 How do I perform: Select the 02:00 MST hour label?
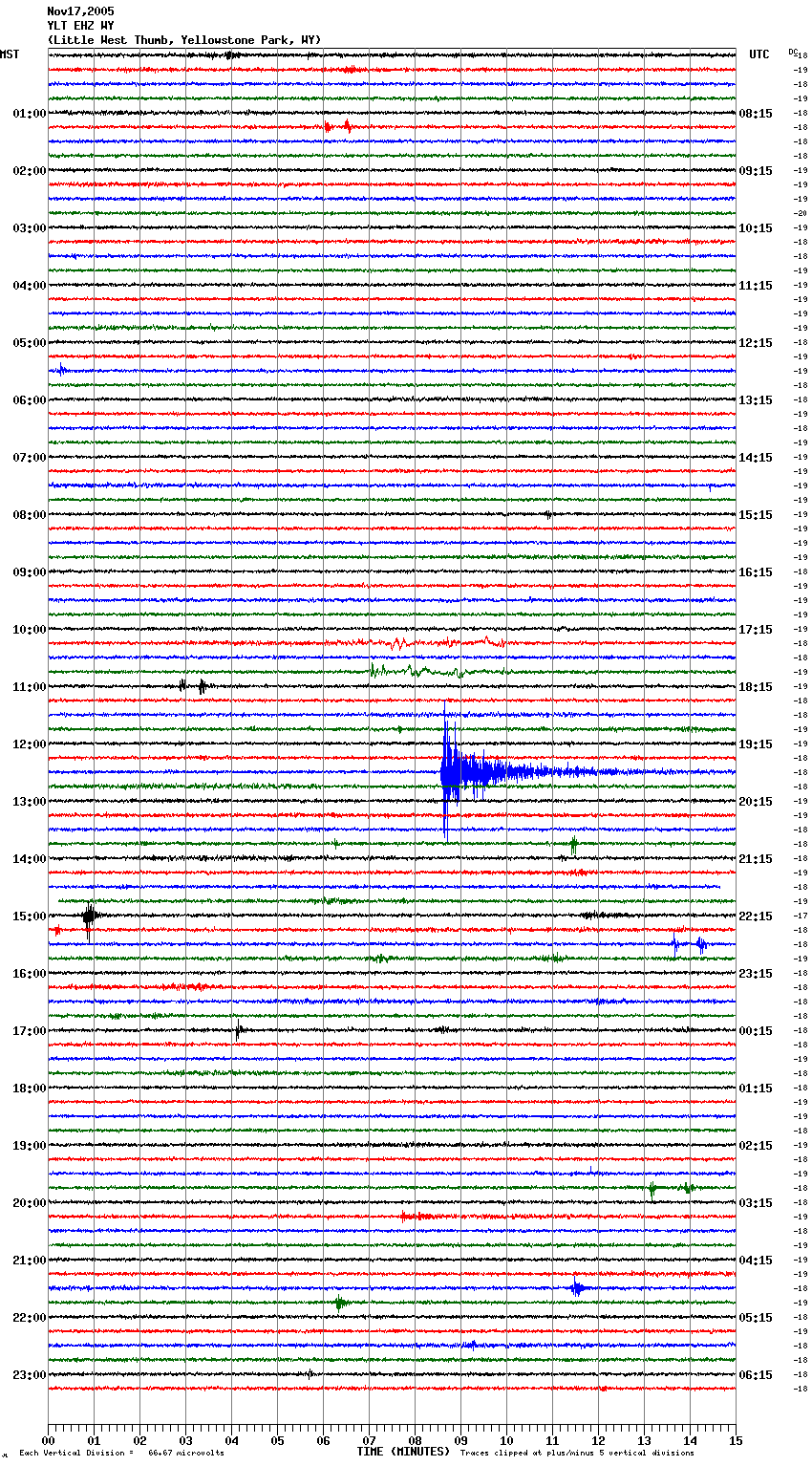pos(29,171)
